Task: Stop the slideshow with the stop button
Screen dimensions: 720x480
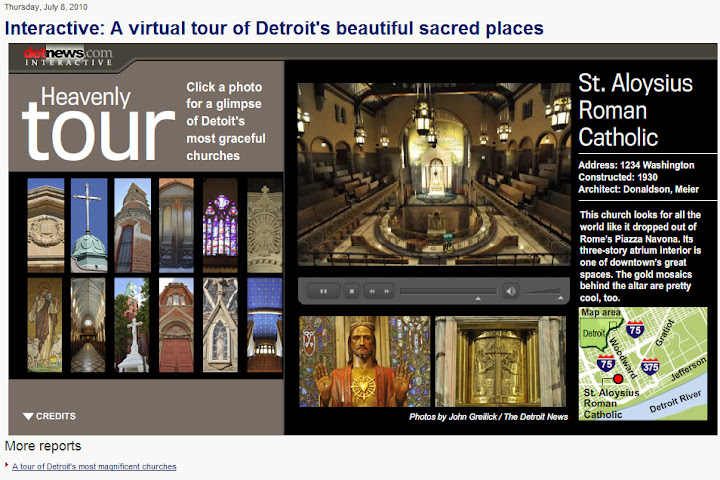Action: pyautogui.click(x=352, y=291)
